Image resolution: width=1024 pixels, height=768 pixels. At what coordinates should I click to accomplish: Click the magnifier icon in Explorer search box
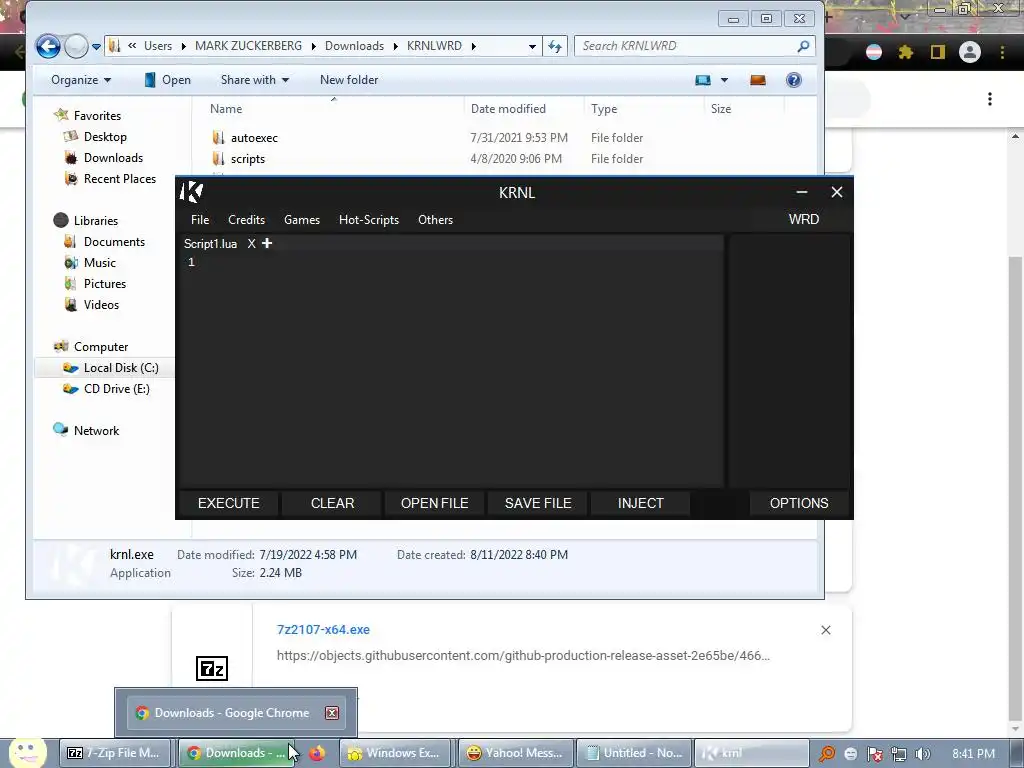(803, 46)
